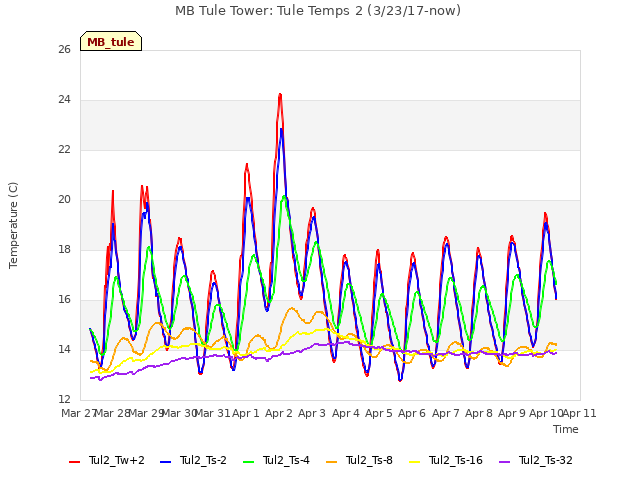Toggle the Tul2_Ts-2 legend entry
Viewport: 640px width, 480px height.
[193, 461]
